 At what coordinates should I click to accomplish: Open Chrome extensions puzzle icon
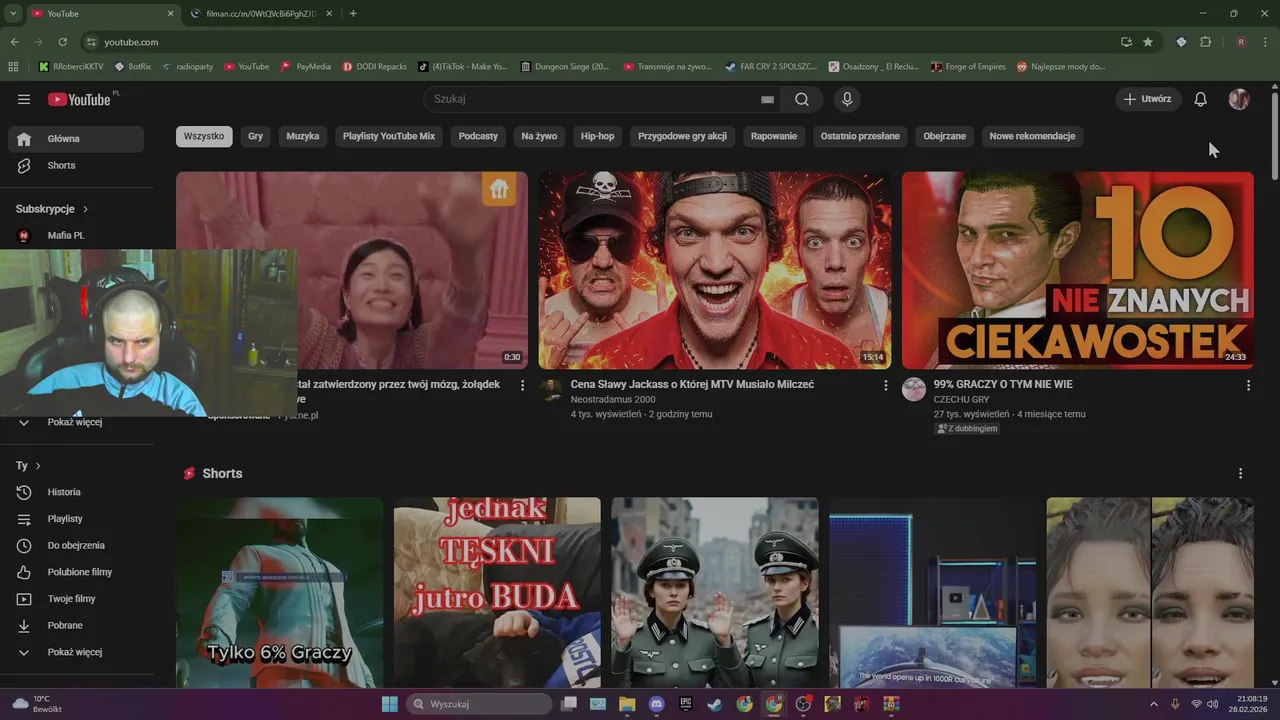(x=1205, y=42)
